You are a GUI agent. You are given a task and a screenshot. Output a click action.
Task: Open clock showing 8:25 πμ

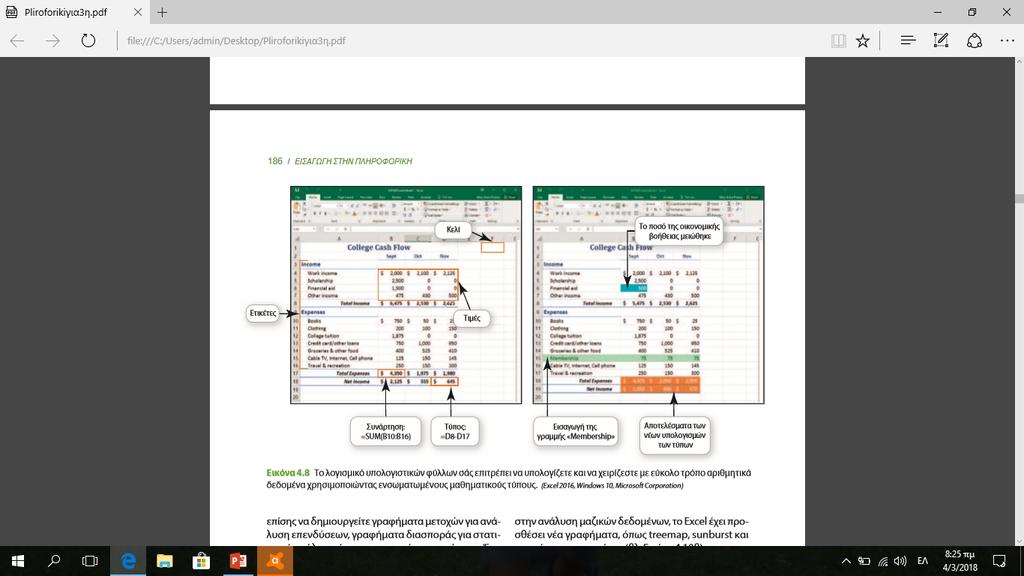[960, 561]
